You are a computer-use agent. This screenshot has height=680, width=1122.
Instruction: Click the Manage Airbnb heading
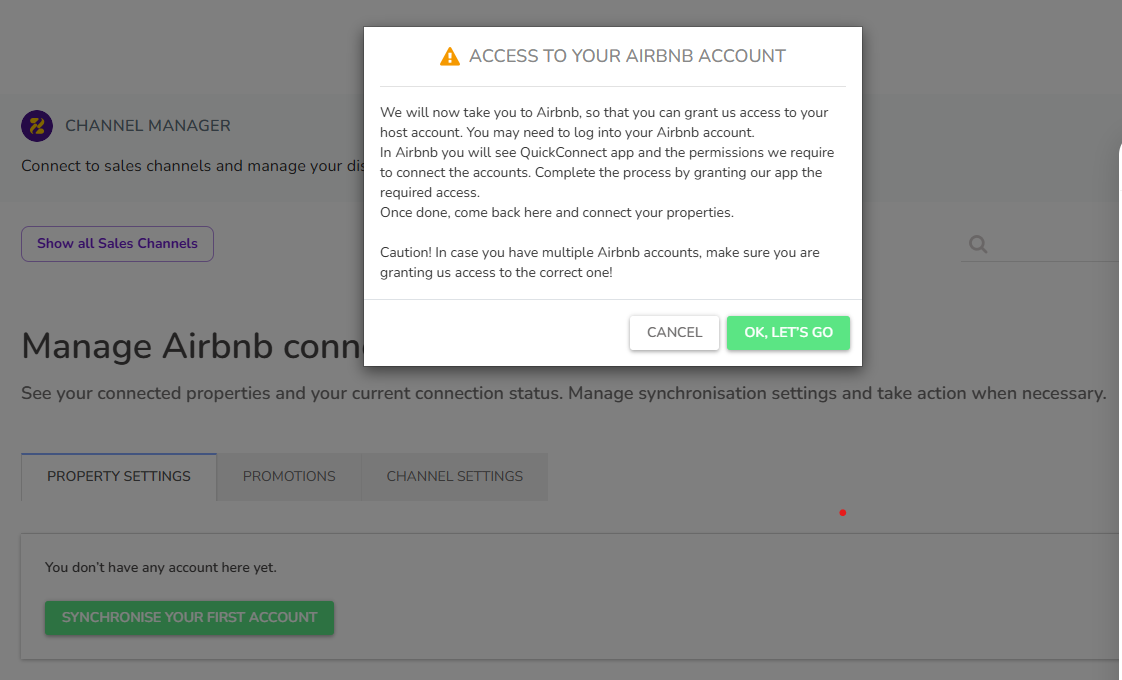[x=190, y=347]
